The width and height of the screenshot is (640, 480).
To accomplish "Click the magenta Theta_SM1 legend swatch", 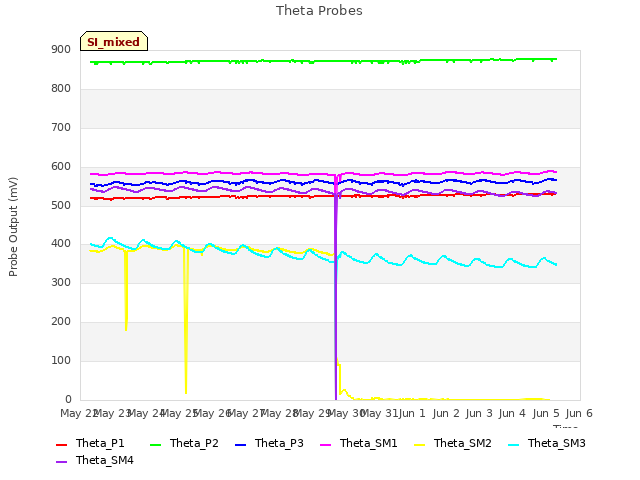I will (326, 444).
